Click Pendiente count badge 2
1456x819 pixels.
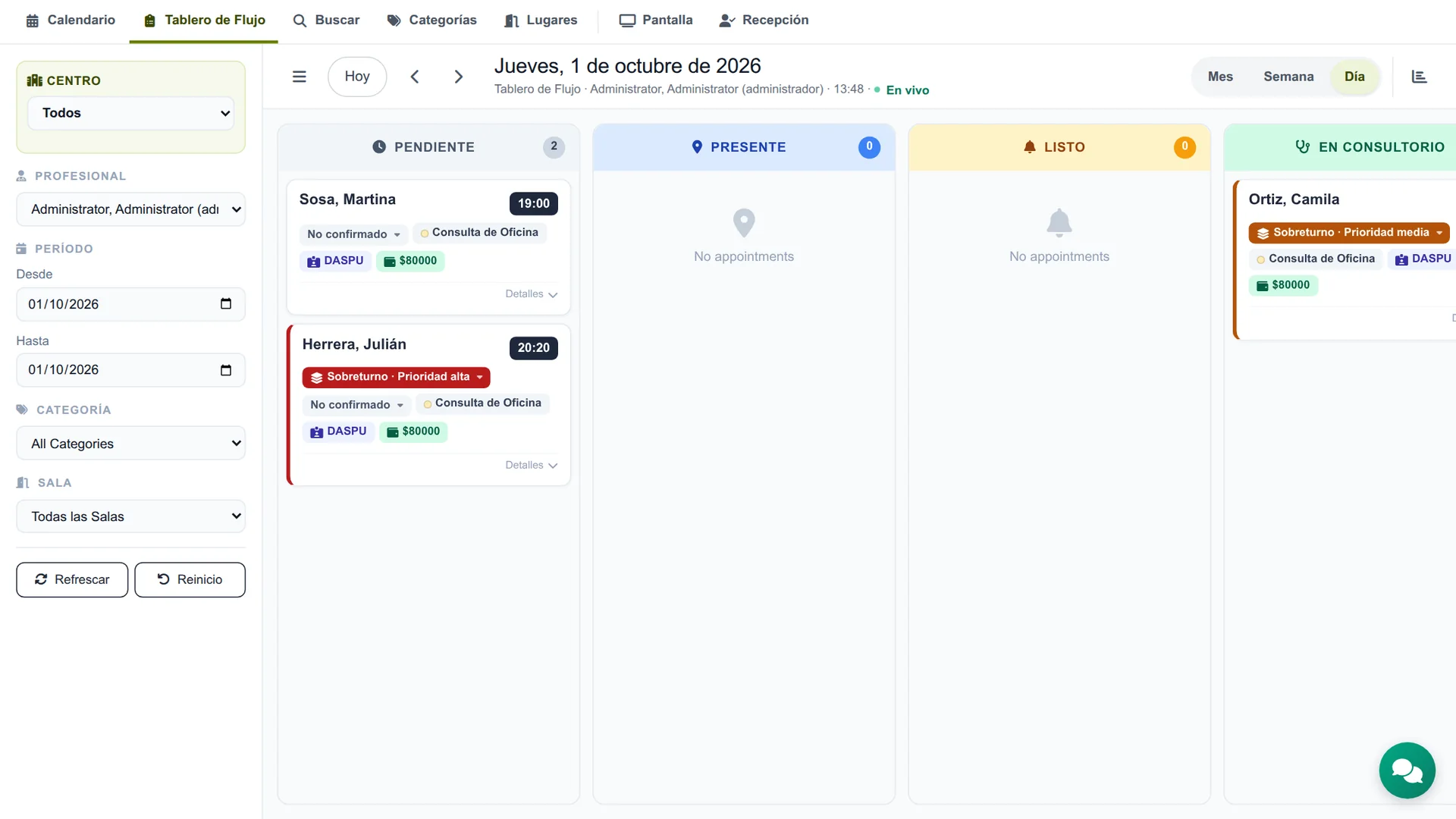(x=554, y=147)
